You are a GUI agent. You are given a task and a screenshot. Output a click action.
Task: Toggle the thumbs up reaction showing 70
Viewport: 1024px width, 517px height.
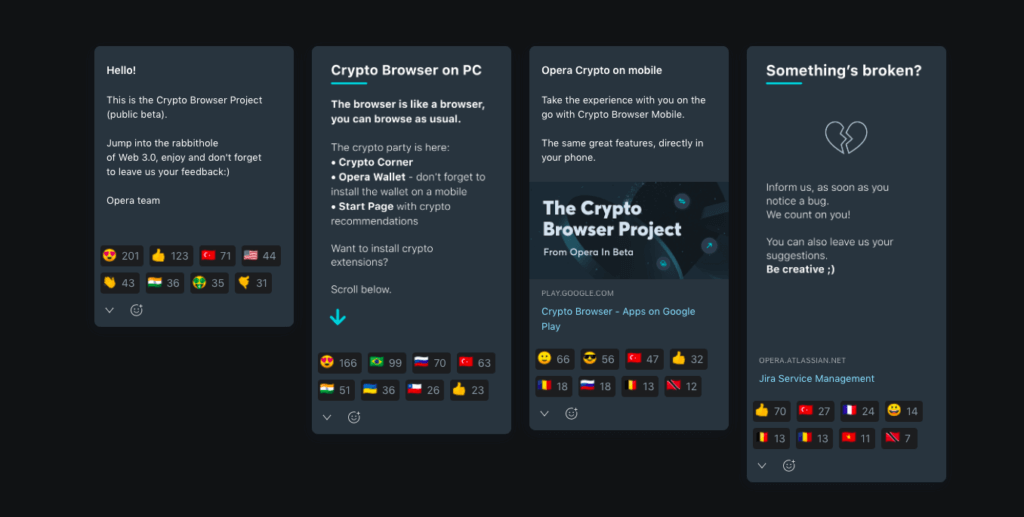[771, 411]
